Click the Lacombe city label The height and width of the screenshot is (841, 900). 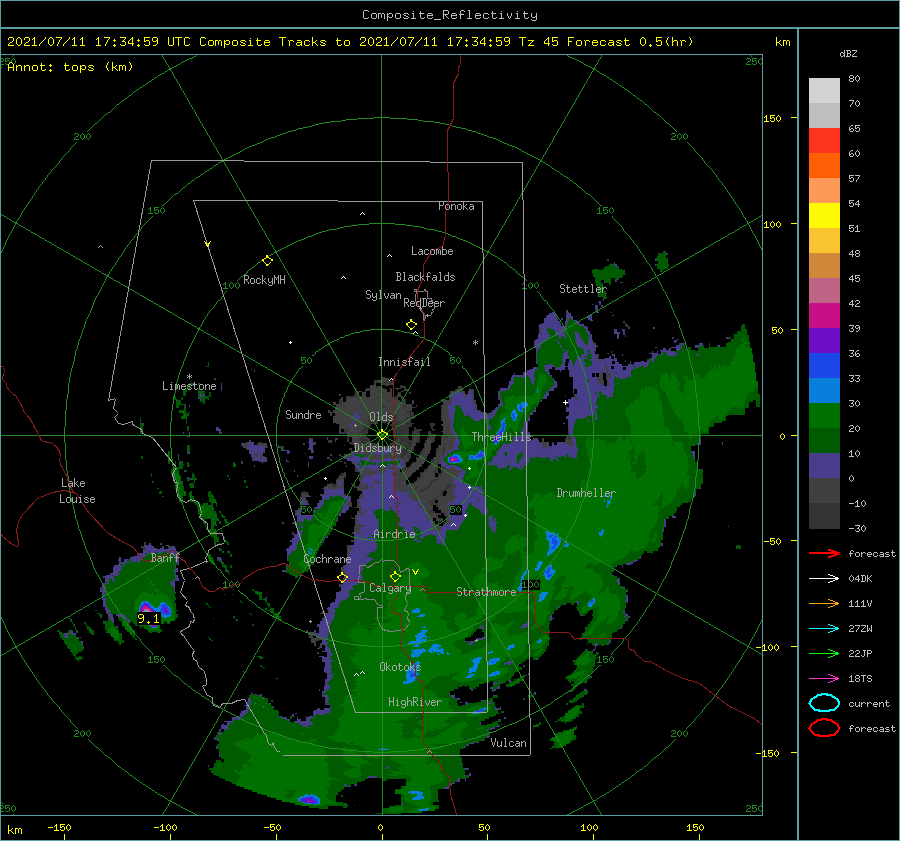click(x=432, y=251)
